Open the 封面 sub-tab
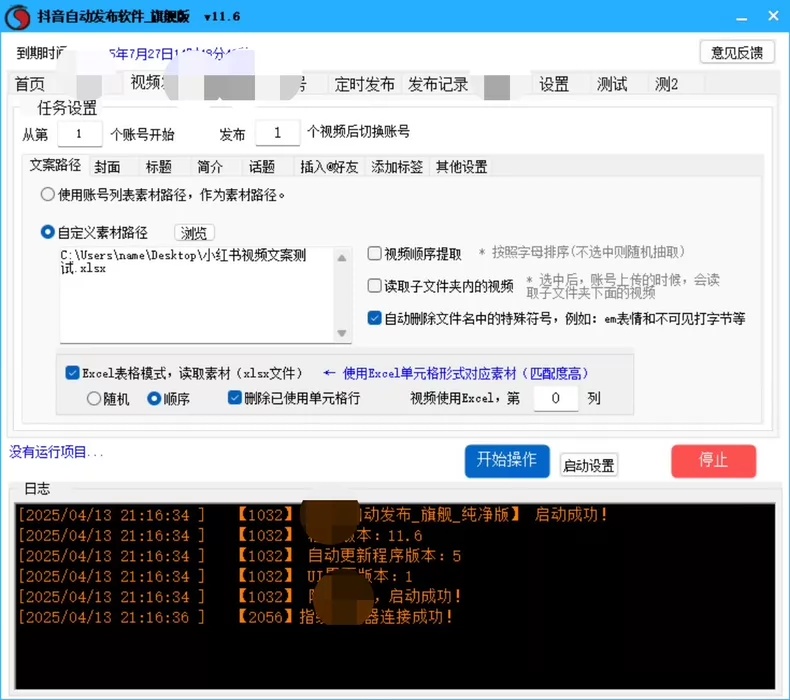790x700 pixels. click(107, 167)
